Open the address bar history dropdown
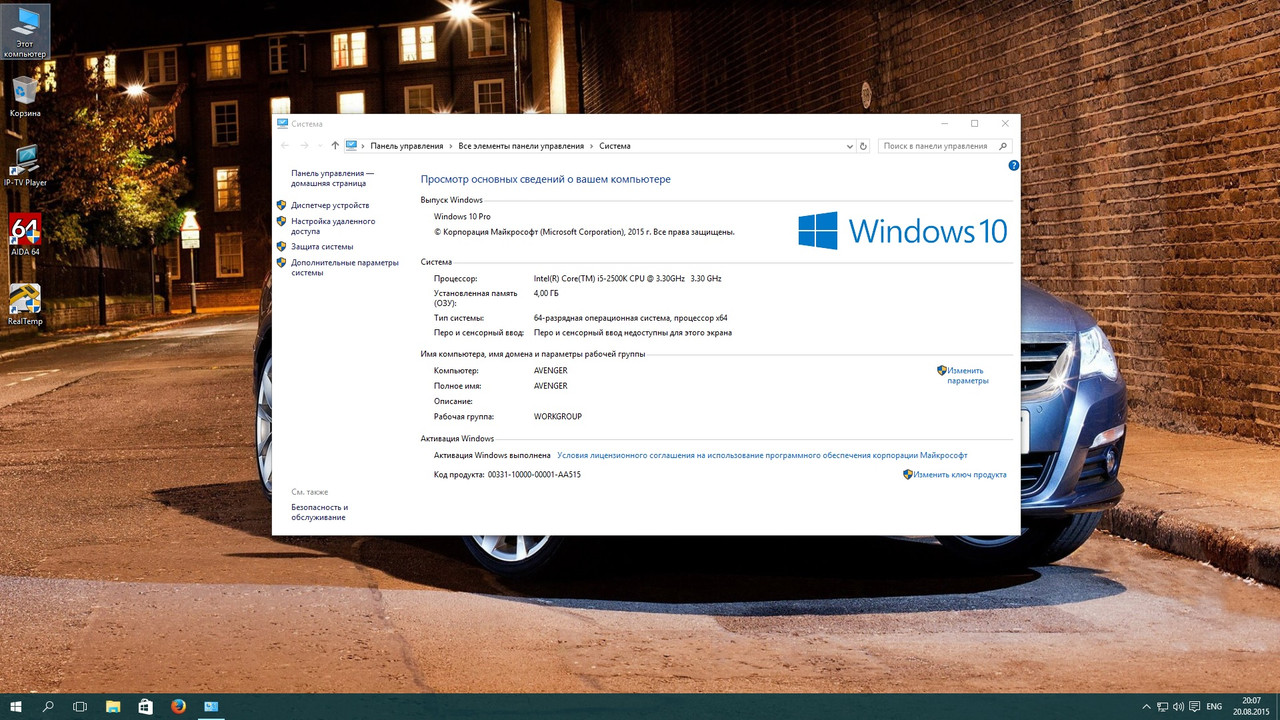Screen dimensions: 1280x720 tap(849, 146)
